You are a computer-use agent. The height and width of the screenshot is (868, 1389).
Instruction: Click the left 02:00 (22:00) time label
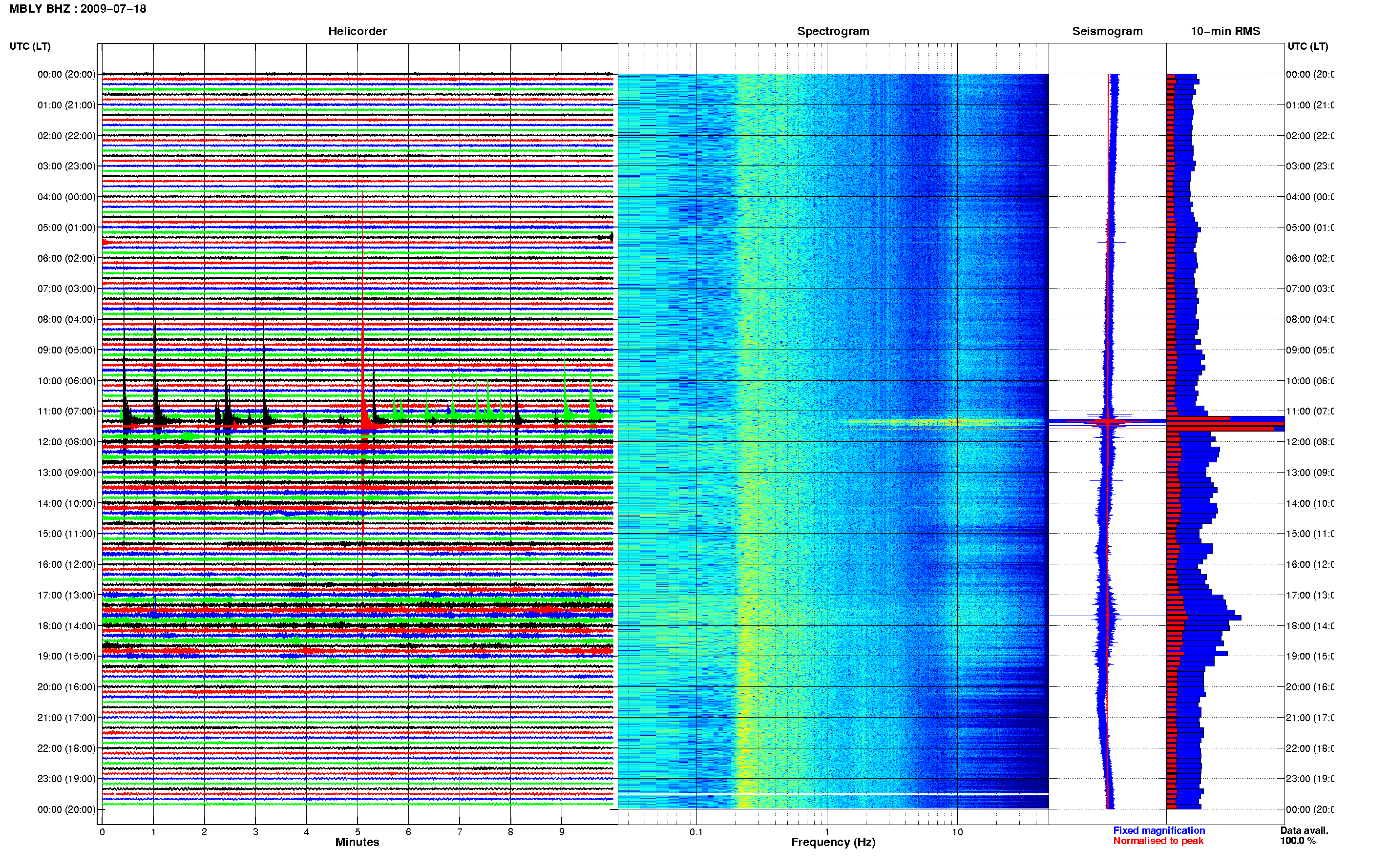coord(66,136)
